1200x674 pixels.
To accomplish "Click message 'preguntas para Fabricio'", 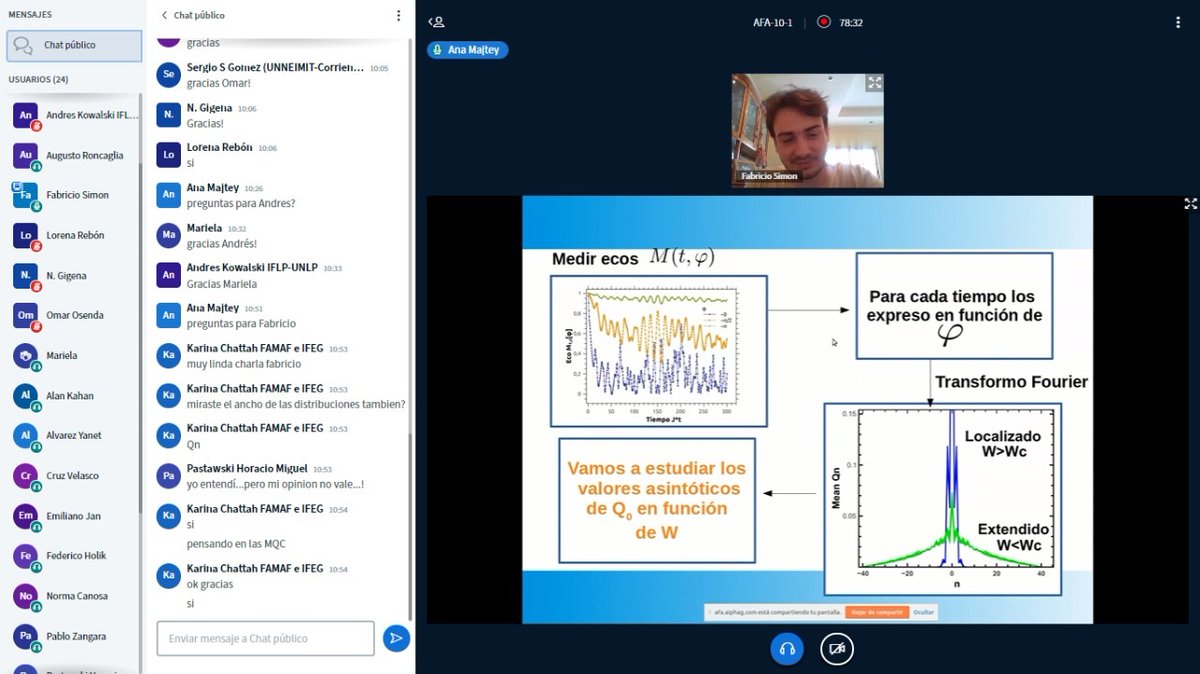I will 241,324.
